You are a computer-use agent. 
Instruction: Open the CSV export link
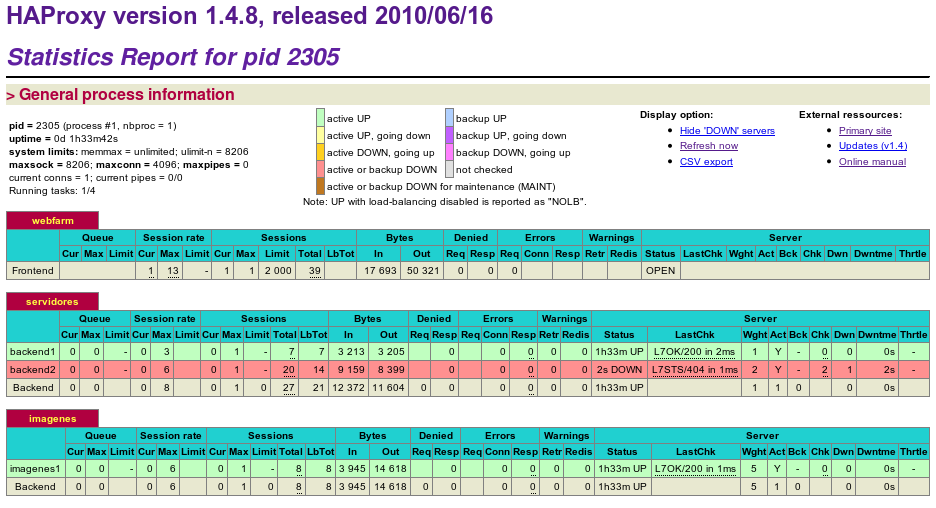point(706,162)
